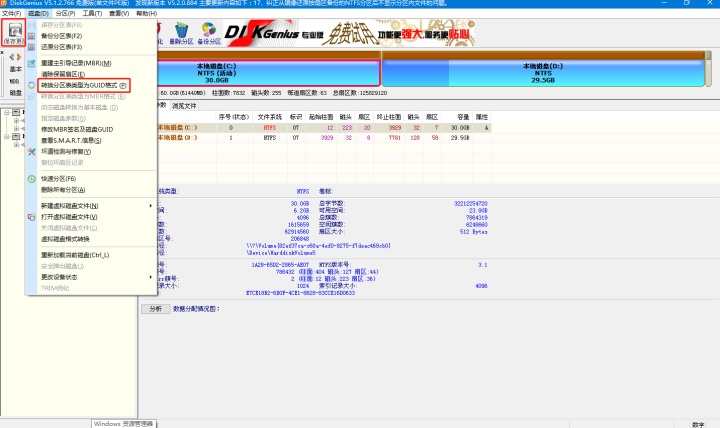Click the 终止柱面 column header
This screenshot has width=720, height=428.
(x=388, y=117)
